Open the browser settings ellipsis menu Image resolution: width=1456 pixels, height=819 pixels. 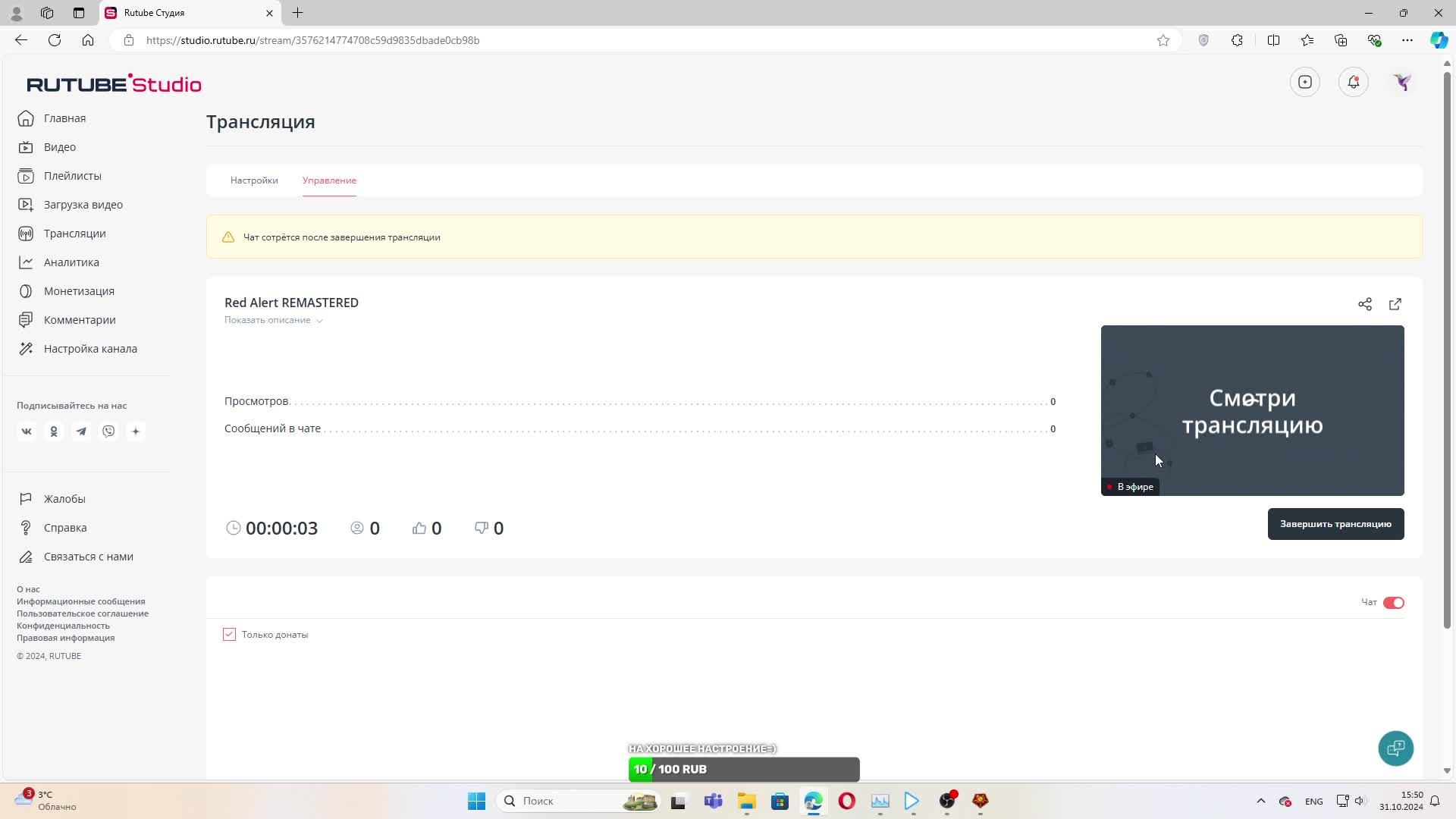click(1407, 40)
